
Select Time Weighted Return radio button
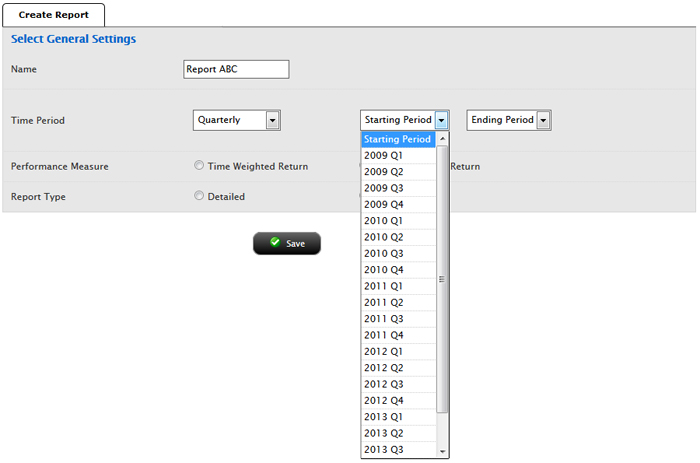click(199, 166)
